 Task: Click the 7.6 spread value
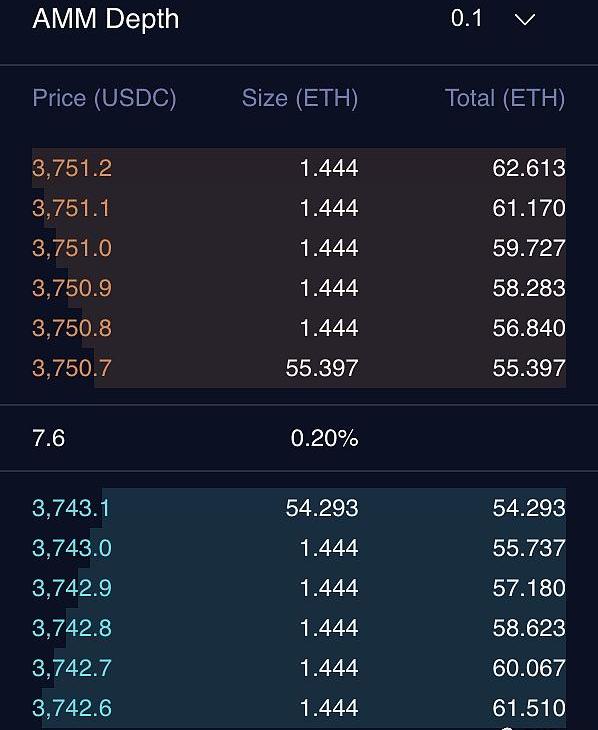point(48,438)
